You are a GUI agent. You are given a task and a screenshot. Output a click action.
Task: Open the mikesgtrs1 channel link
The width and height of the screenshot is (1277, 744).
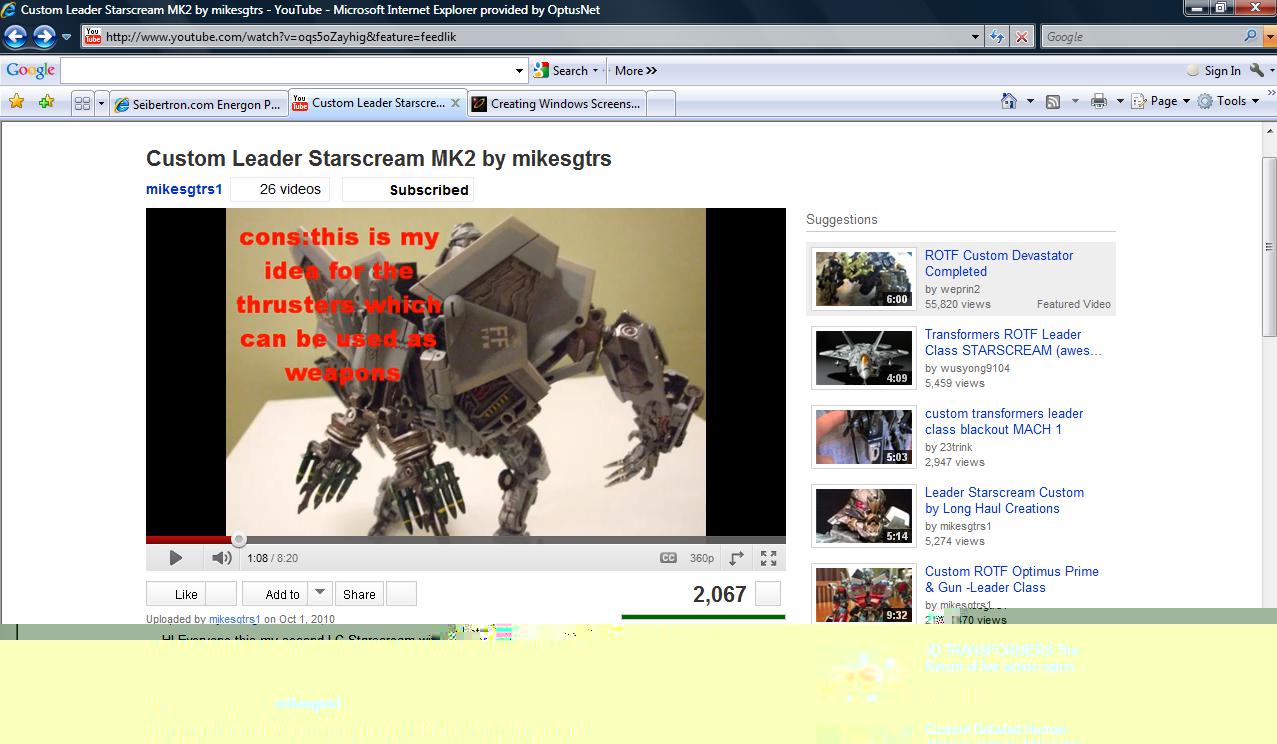184,189
